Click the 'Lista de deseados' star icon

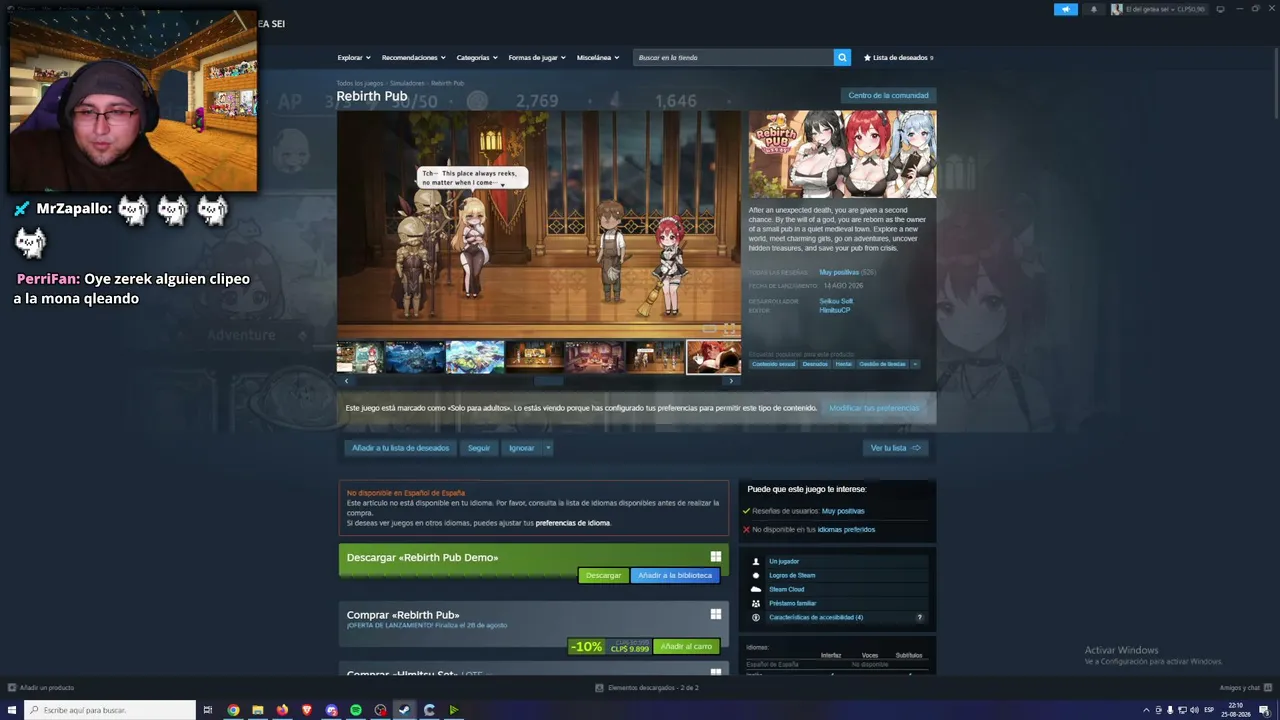click(867, 58)
